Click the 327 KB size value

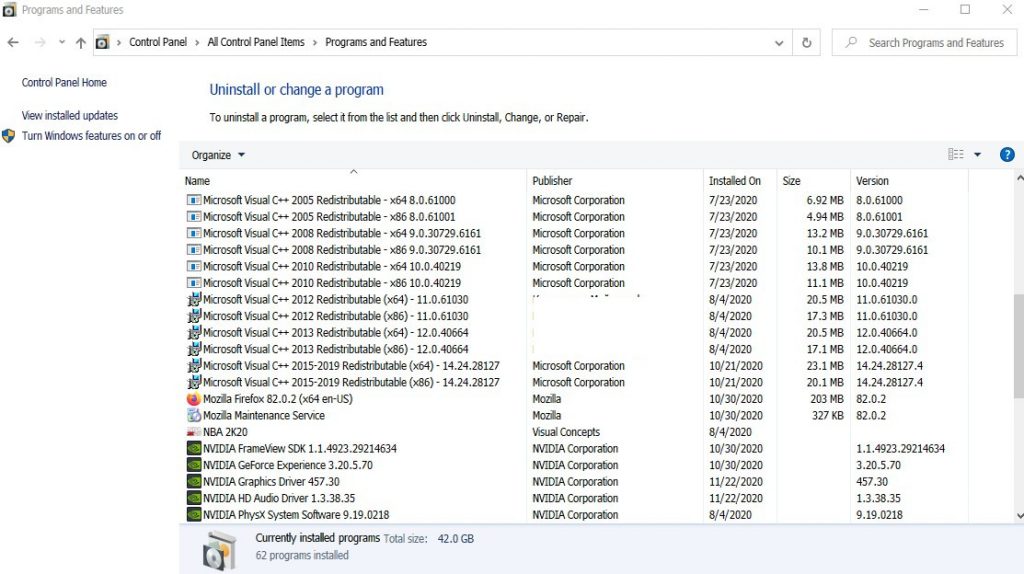(x=827, y=415)
